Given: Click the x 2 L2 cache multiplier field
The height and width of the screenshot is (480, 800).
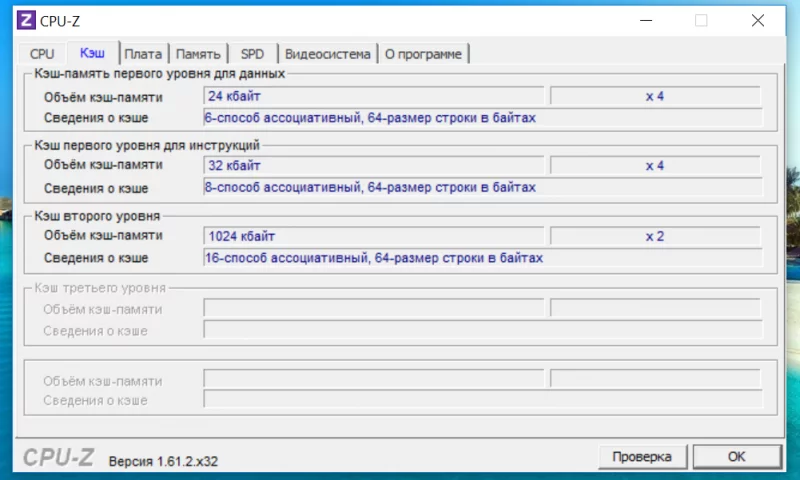Looking at the screenshot, I should (655, 236).
